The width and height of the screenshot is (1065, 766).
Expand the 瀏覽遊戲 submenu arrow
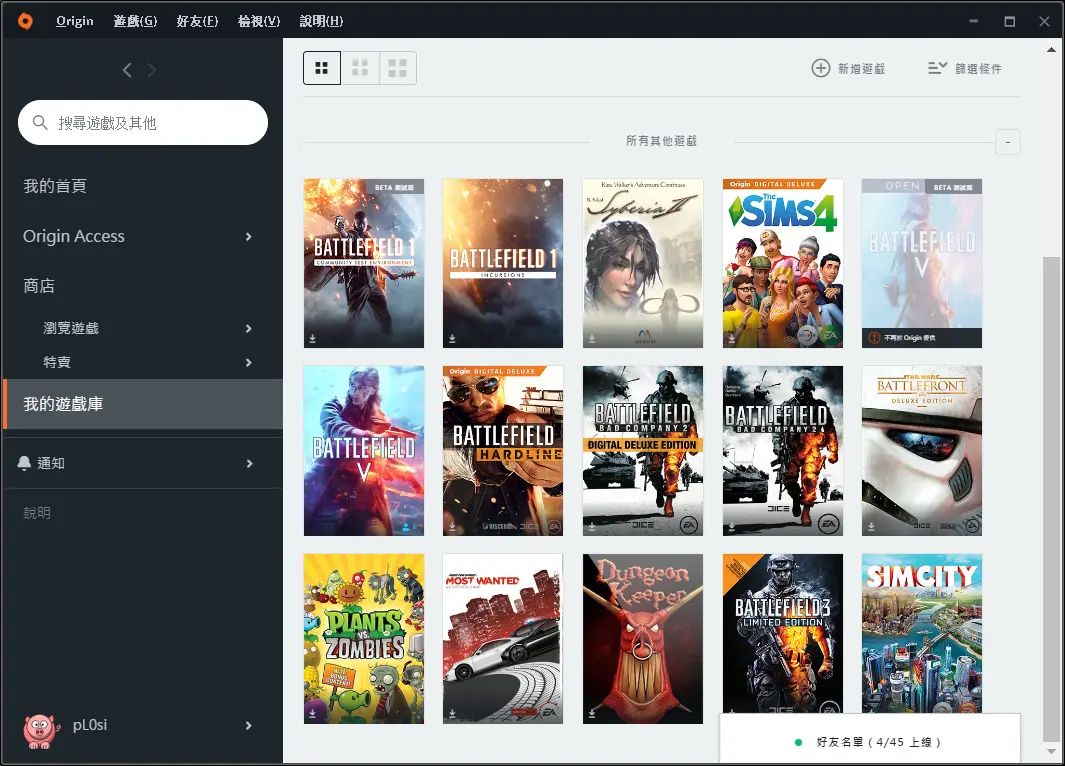[249, 329]
